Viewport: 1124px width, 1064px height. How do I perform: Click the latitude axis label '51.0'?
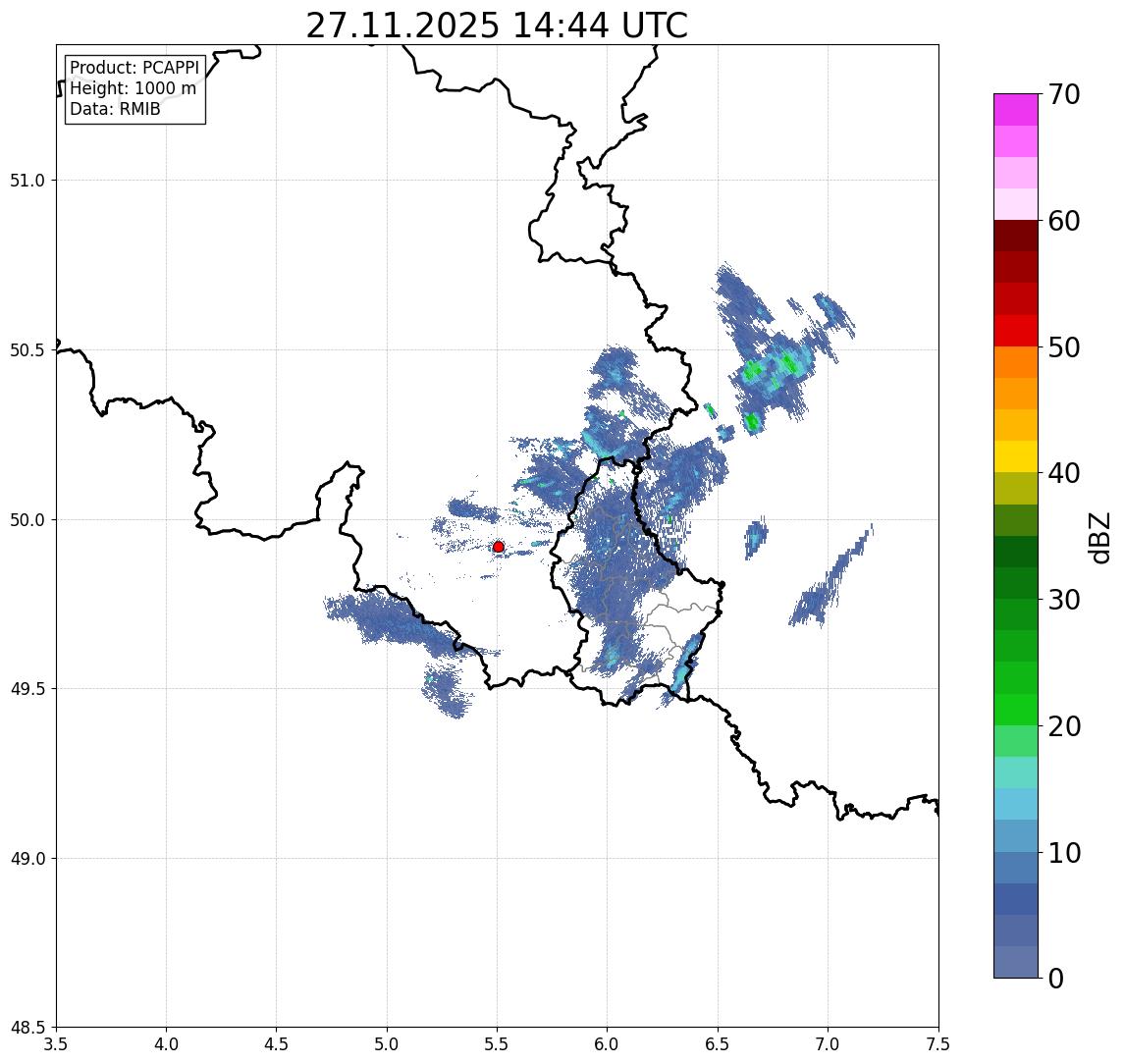(27, 181)
